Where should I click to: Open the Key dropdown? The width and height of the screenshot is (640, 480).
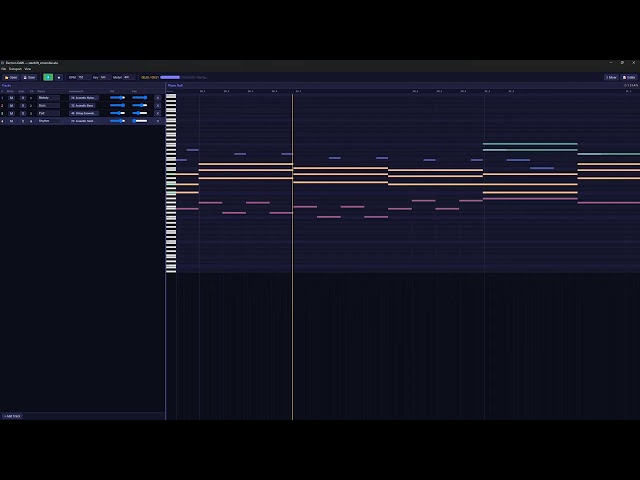point(104,77)
